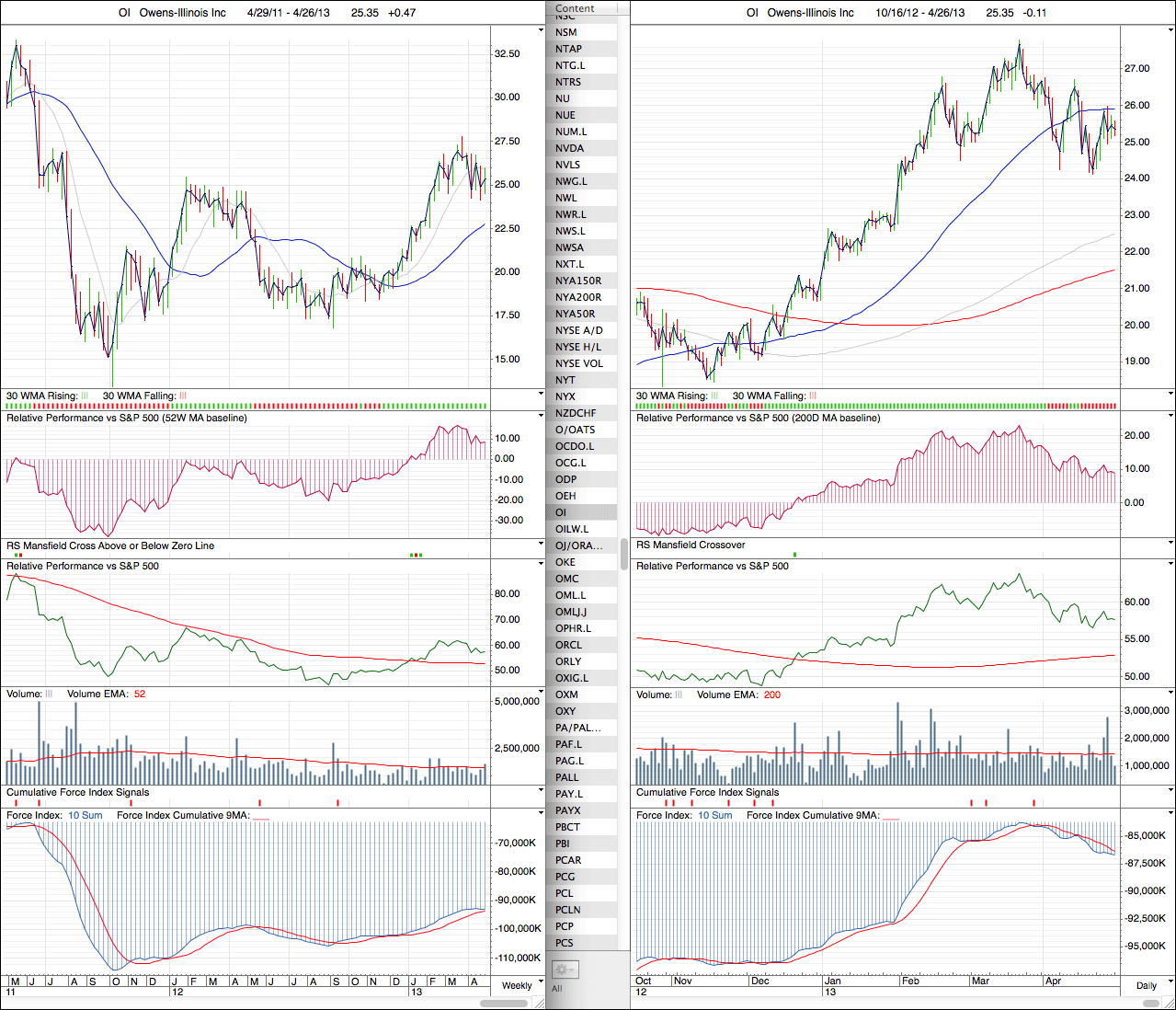1176x1010 pixels.
Task: Click the 30 WMA Rising green legend in weekly chart
Action: click(85, 396)
